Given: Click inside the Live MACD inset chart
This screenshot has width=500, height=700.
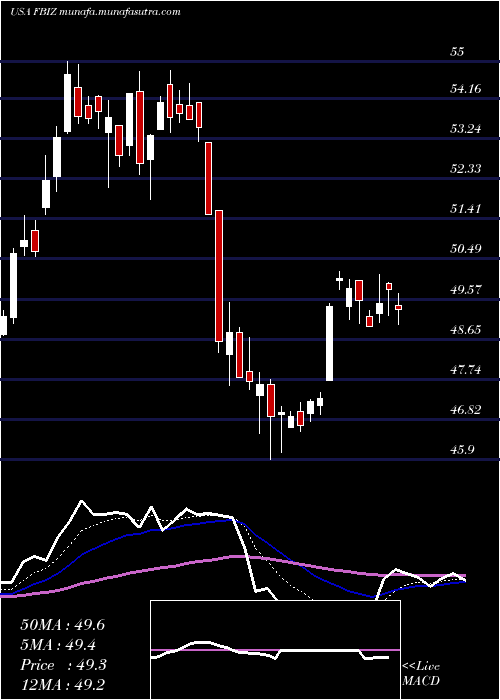Looking at the screenshot, I should (x=275, y=650).
